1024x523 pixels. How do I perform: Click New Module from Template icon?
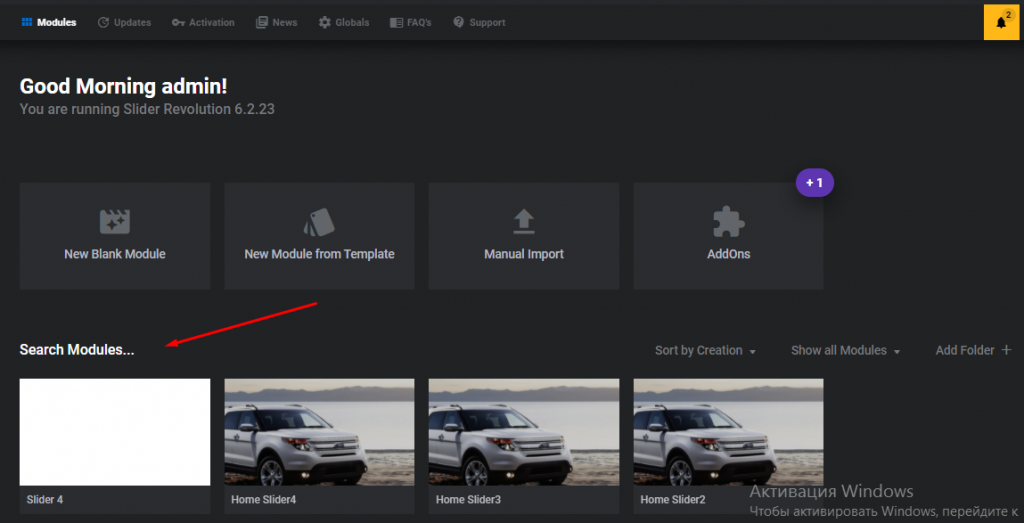[319, 222]
